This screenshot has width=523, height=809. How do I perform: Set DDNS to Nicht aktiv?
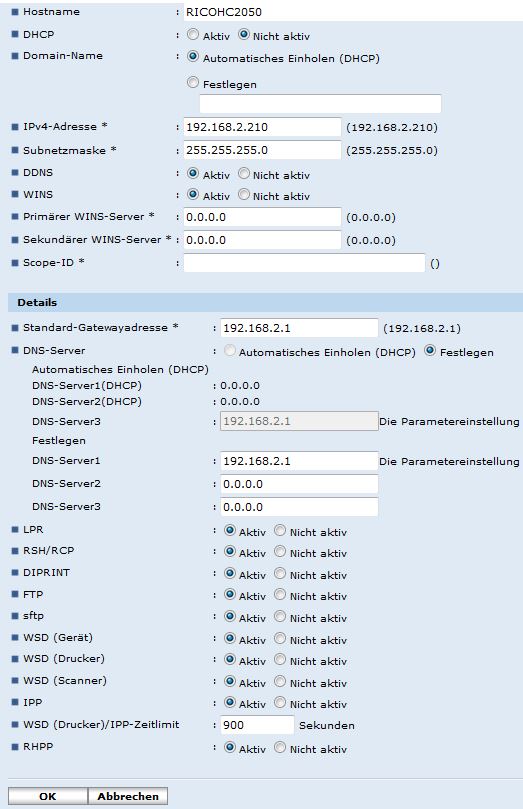244,173
